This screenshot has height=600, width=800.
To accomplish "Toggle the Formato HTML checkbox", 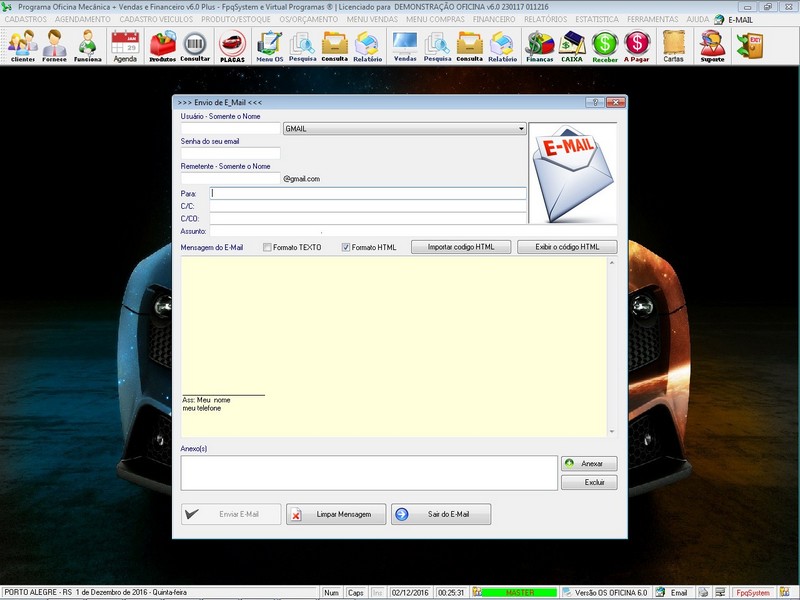I will (345, 247).
